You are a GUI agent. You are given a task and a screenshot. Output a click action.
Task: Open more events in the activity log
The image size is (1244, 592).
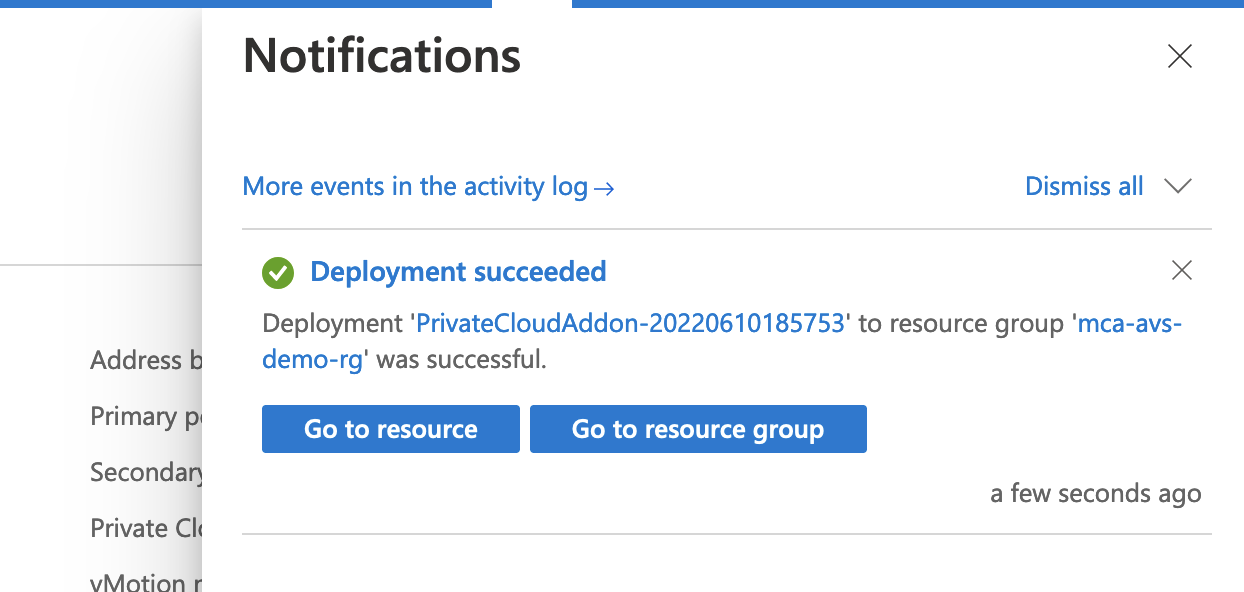415,187
